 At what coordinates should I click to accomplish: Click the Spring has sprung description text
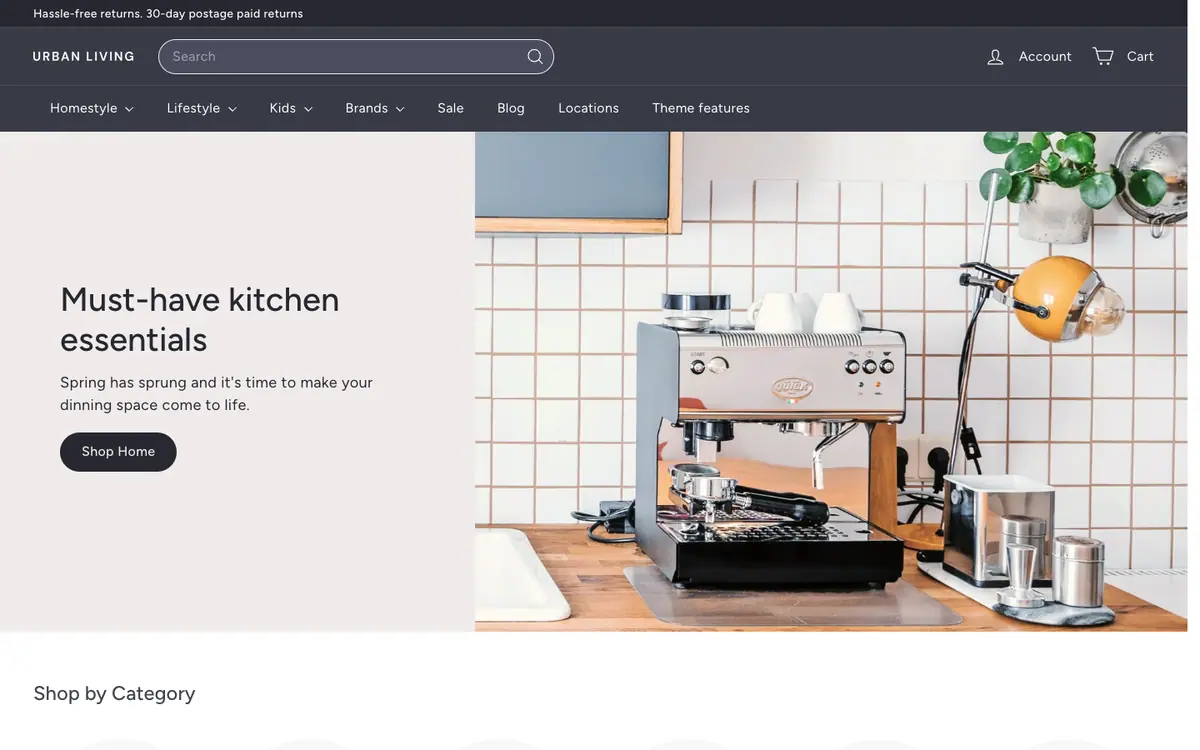[x=216, y=394]
